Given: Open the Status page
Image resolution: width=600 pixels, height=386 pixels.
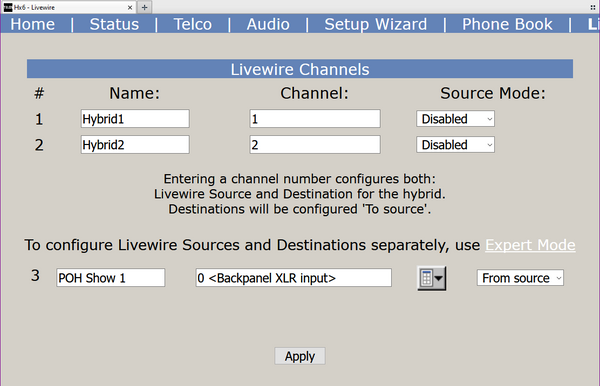Looking at the screenshot, I should click(114, 24).
